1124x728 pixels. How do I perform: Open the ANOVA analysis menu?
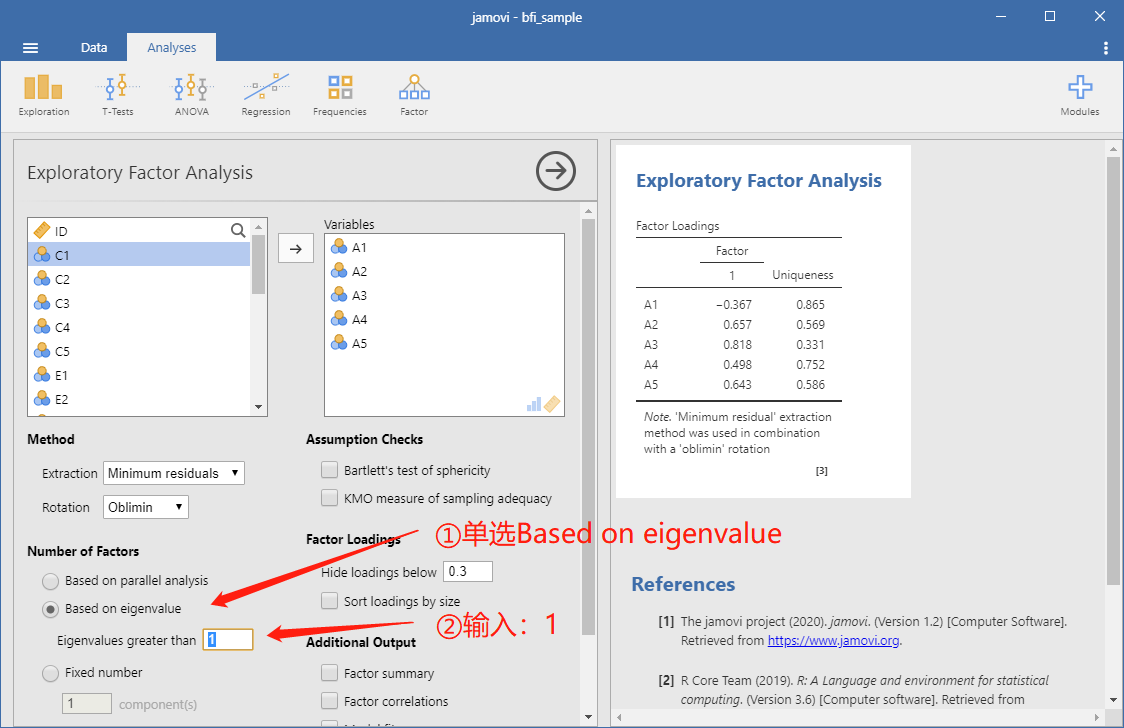(x=191, y=95)
